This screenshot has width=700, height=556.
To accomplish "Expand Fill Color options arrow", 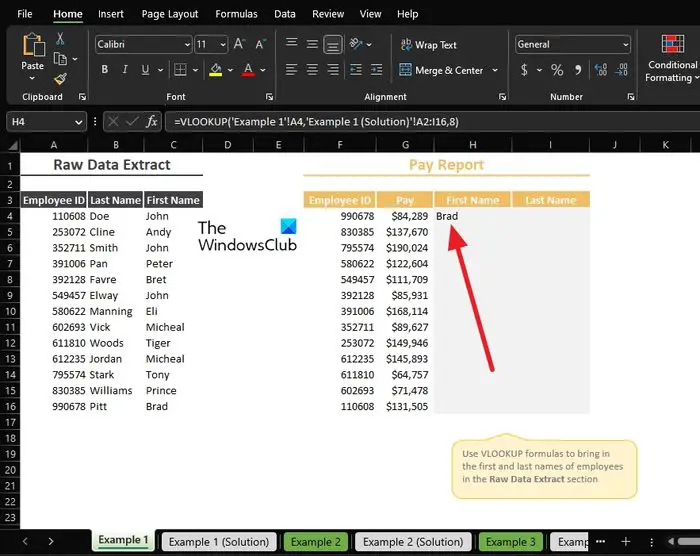I will click(230, 70).
